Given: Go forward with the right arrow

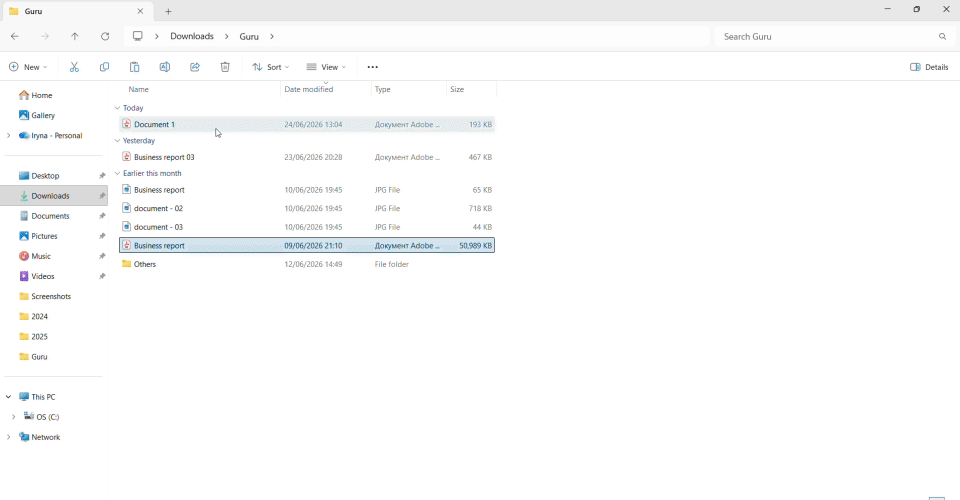Looking at the screenshot, I should [45, 37].
